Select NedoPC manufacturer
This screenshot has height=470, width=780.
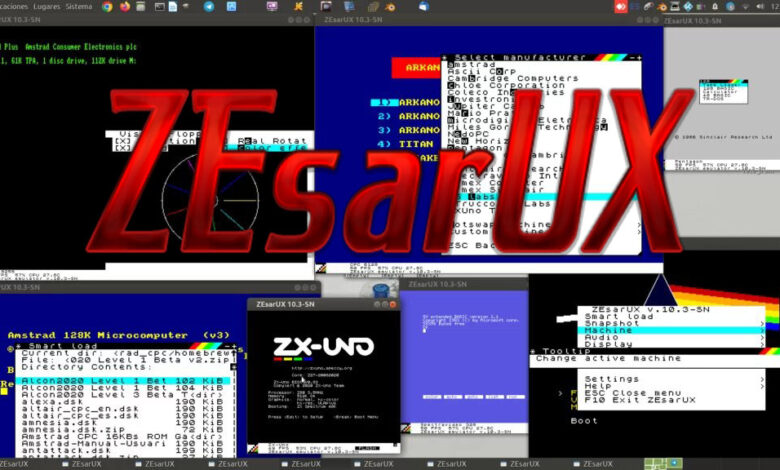(468, 134)
